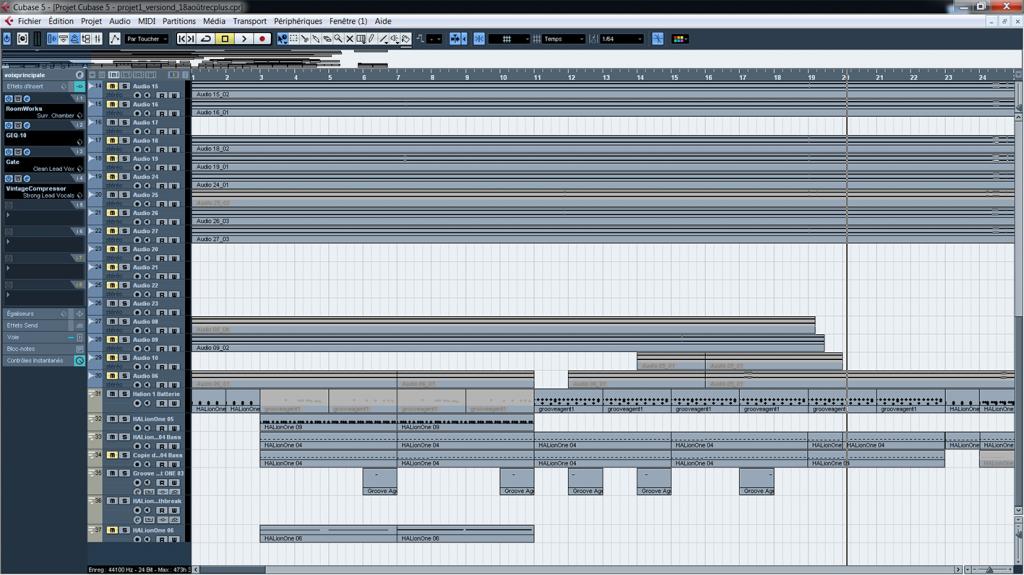The image size is (1024, 575).
Task: Select the Draw pencil tool
Action: pyautogui.click(x=372, y=39)
